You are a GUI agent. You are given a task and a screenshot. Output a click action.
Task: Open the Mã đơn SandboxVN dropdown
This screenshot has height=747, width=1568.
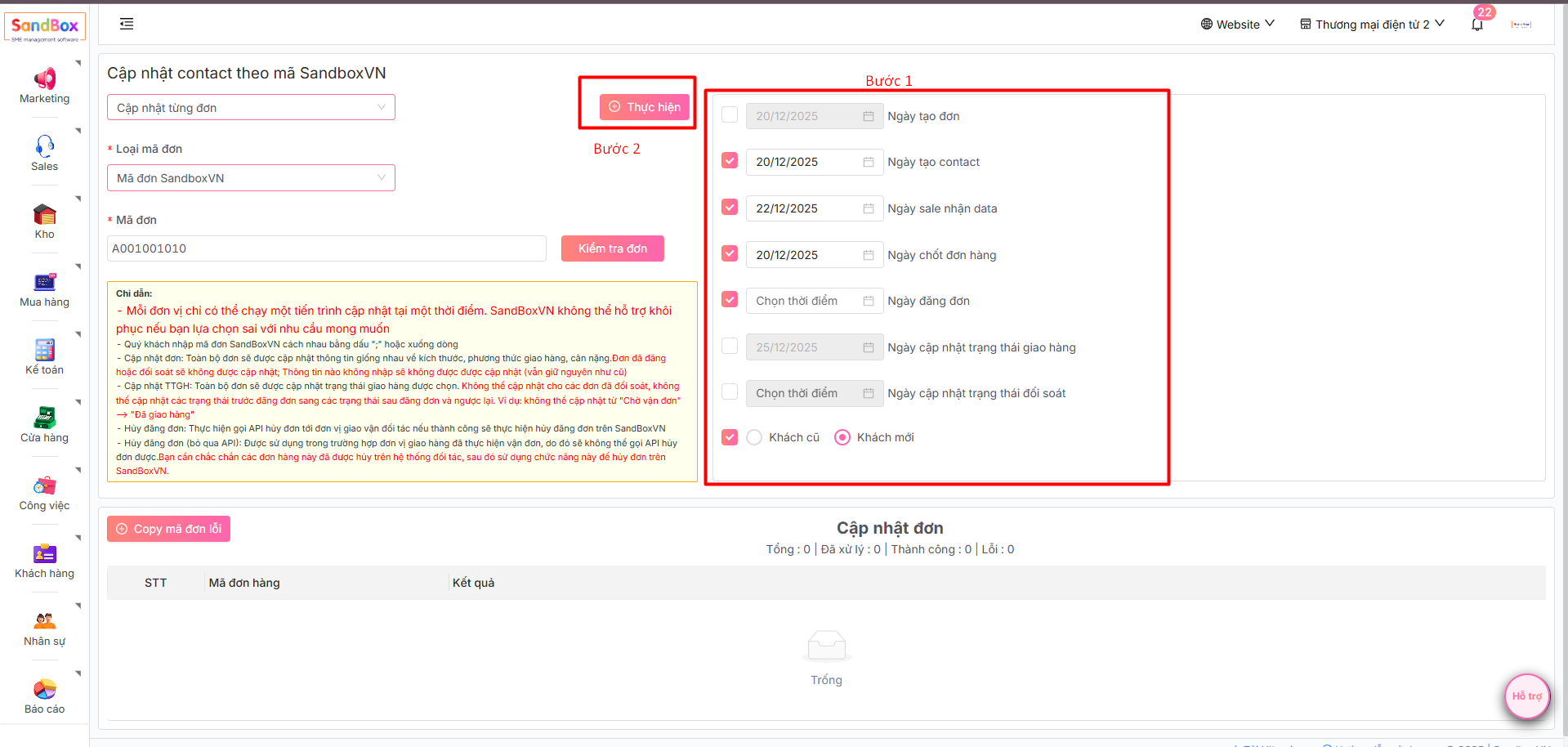pos(251,178)
